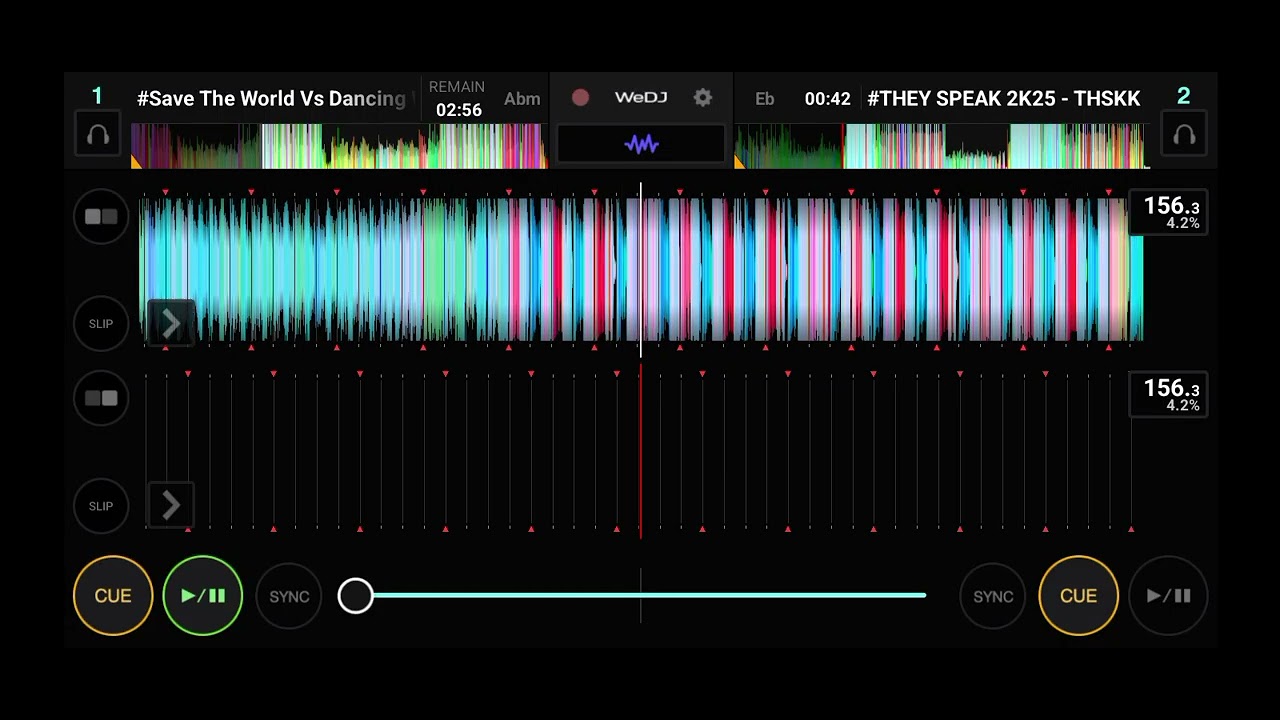Click the crossfader track's right end
1280x720 pixels.
[x=923, y=595]
